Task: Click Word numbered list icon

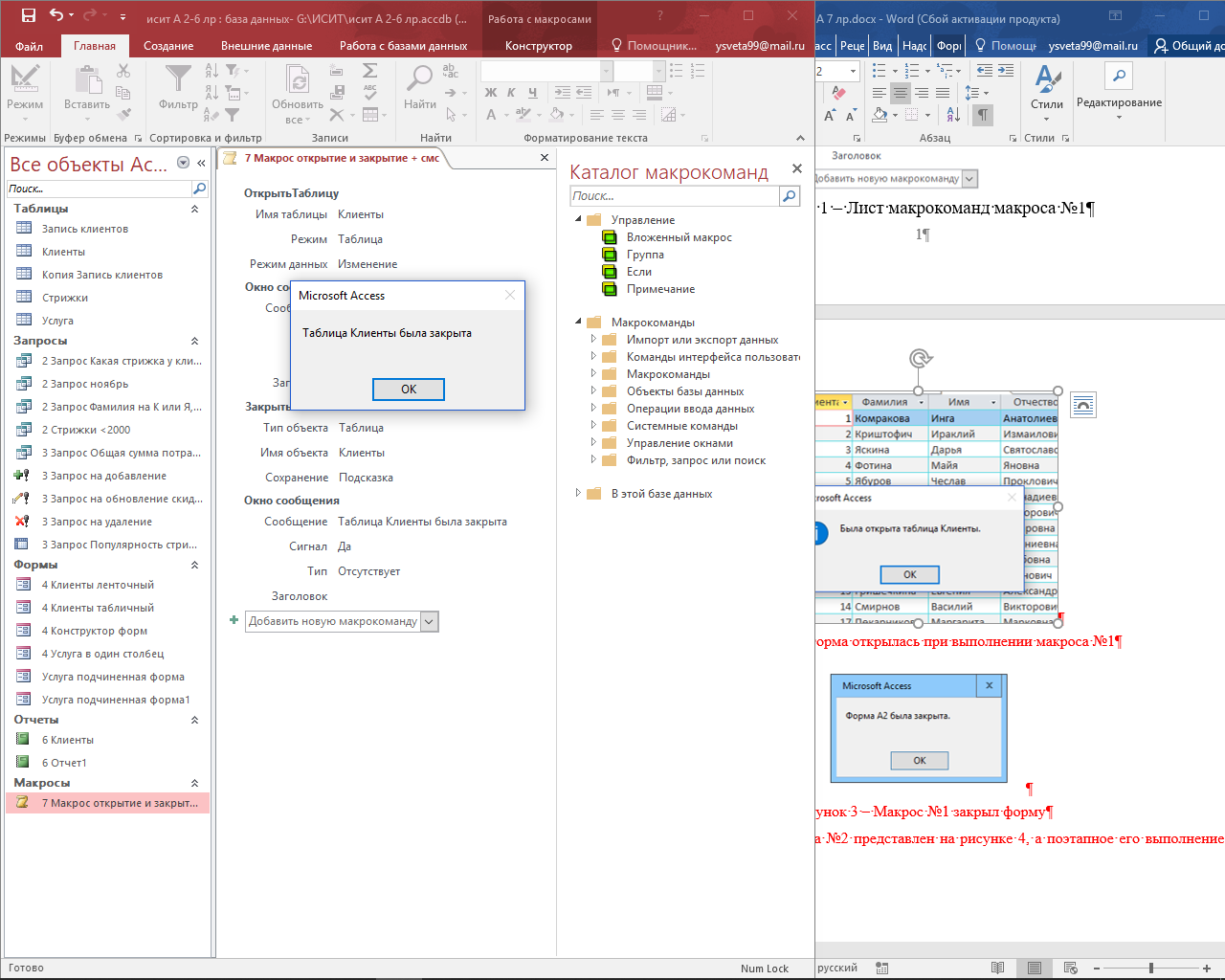Action: pos(913,71)
